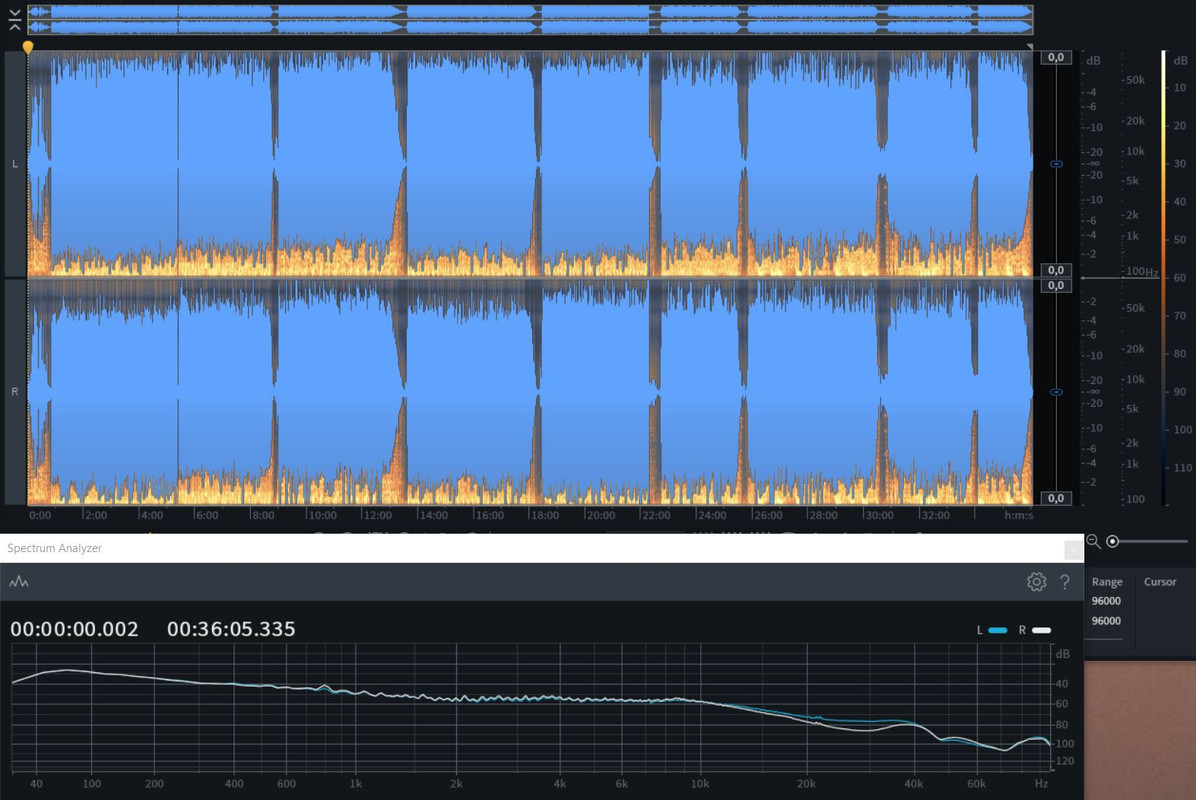Open Spectrum Analyzer help question mark
The width and height of the screenshot is (1196, 800).
[x=1065, y=582]
